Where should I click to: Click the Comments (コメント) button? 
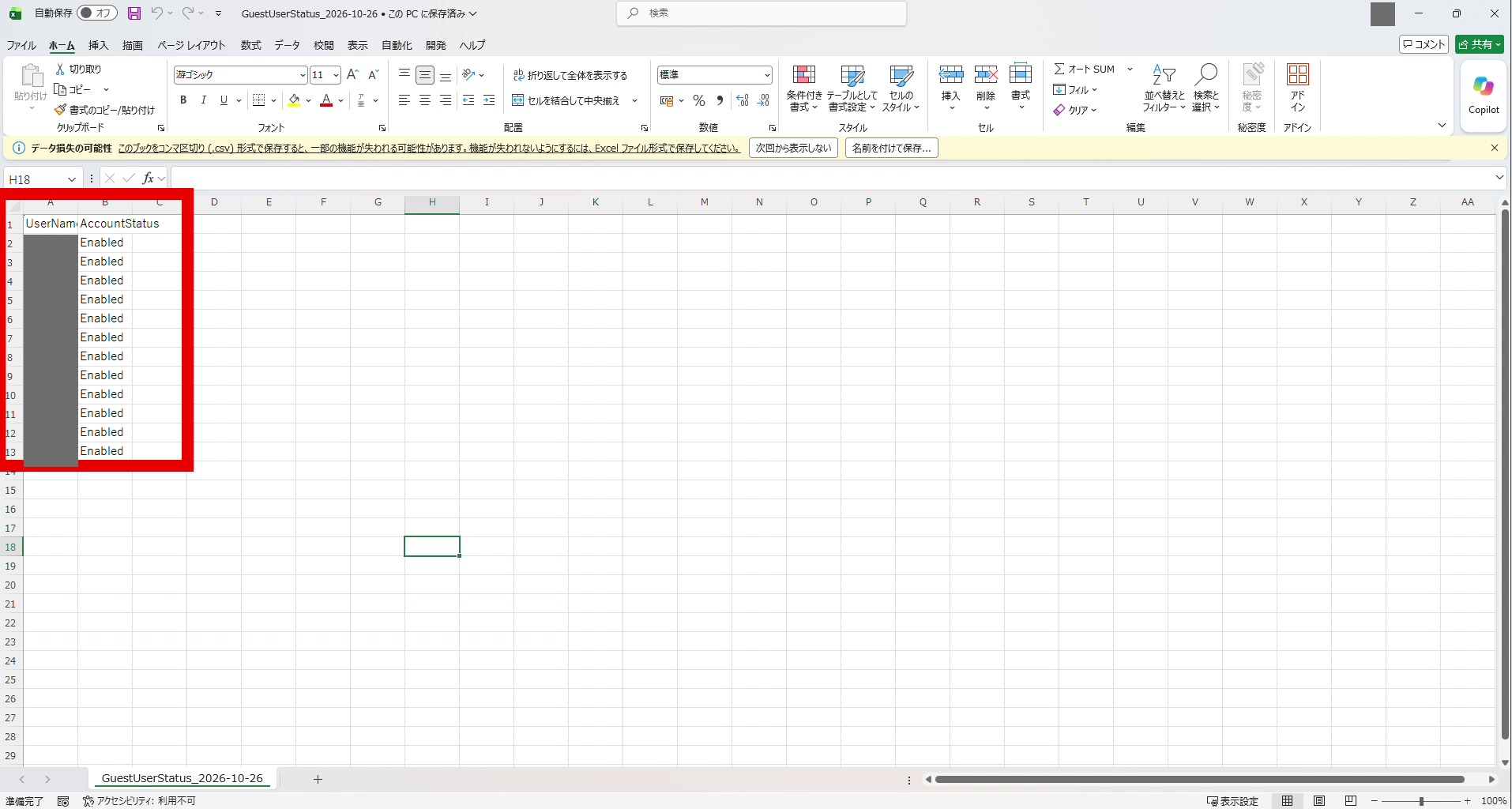[x=1424, y=44]
